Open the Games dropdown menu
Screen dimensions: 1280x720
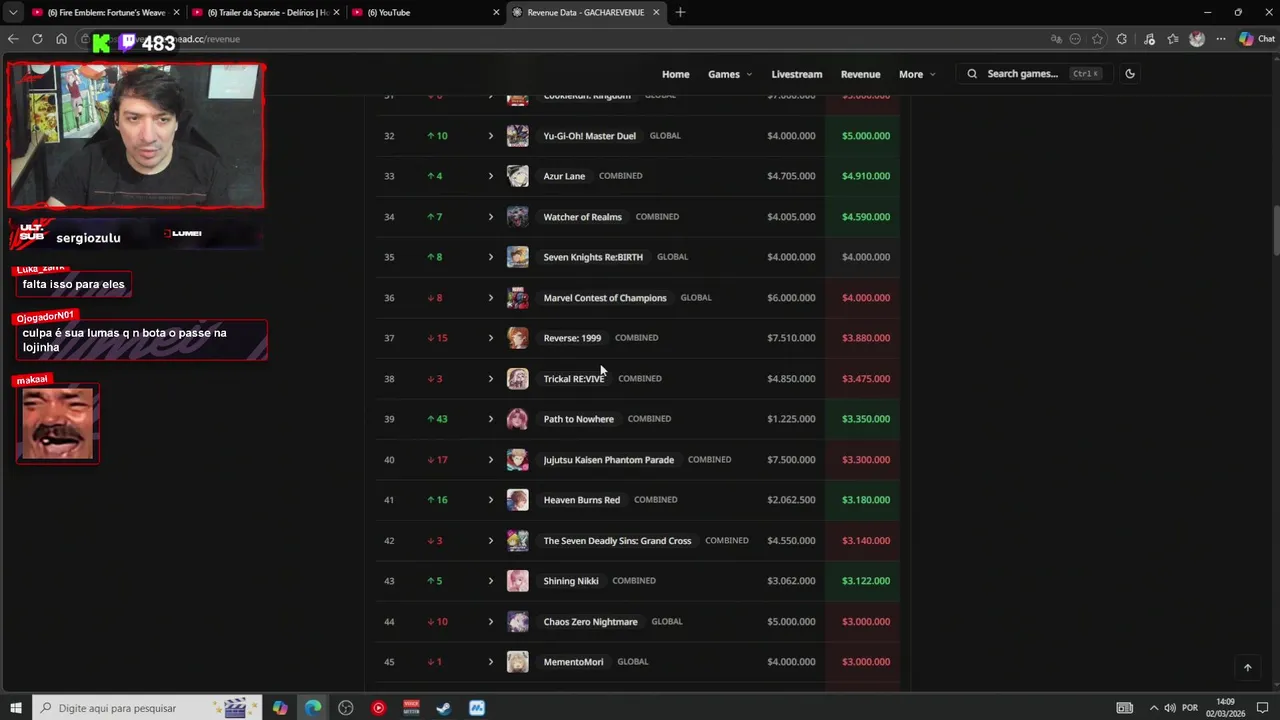click(x=730, y=74)
